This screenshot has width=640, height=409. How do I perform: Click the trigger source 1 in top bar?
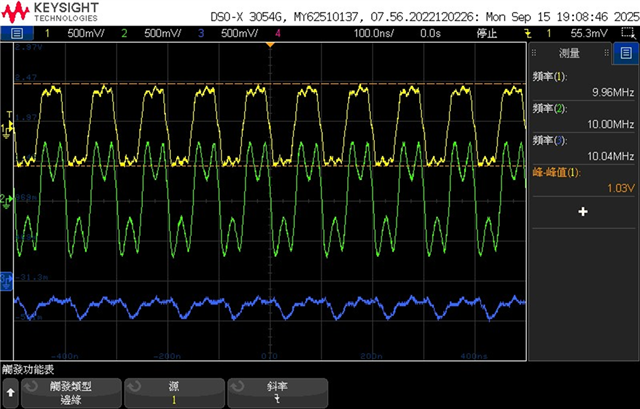click(549, 33)
